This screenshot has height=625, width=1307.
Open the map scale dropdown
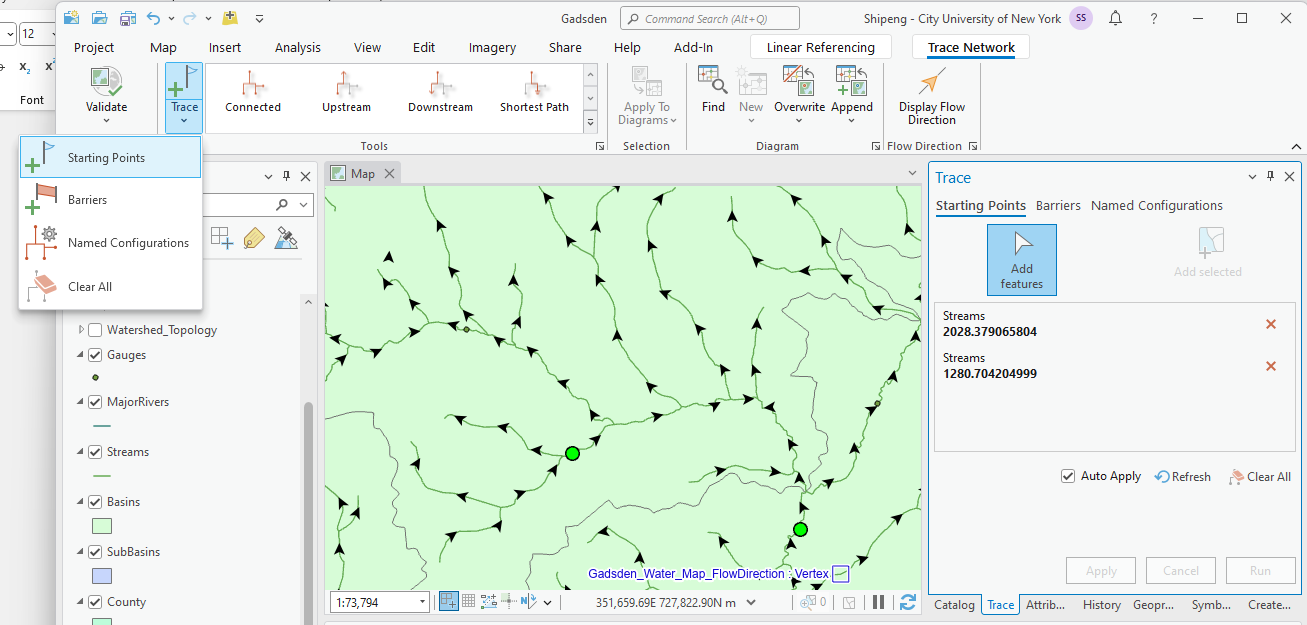(x=423, y=602)
